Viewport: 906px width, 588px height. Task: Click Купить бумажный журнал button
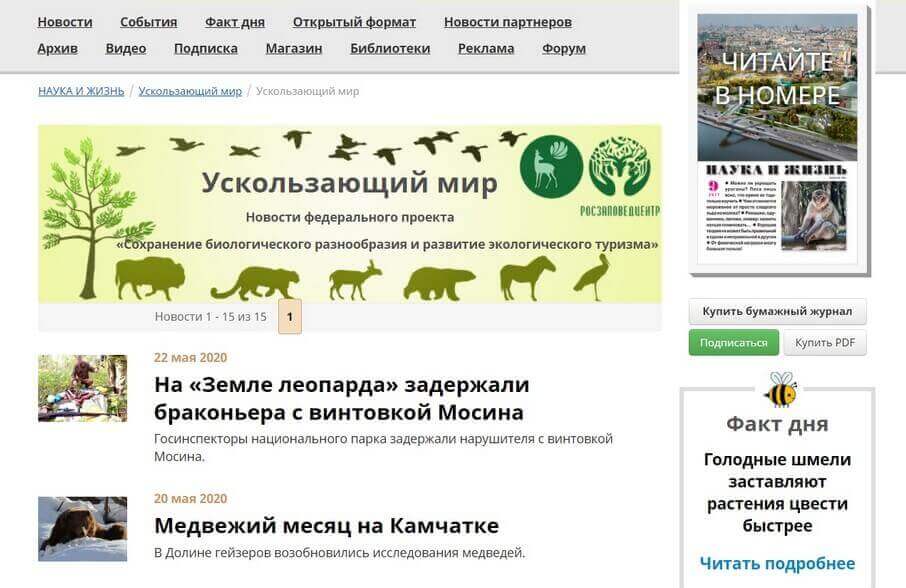pos(777,311)
